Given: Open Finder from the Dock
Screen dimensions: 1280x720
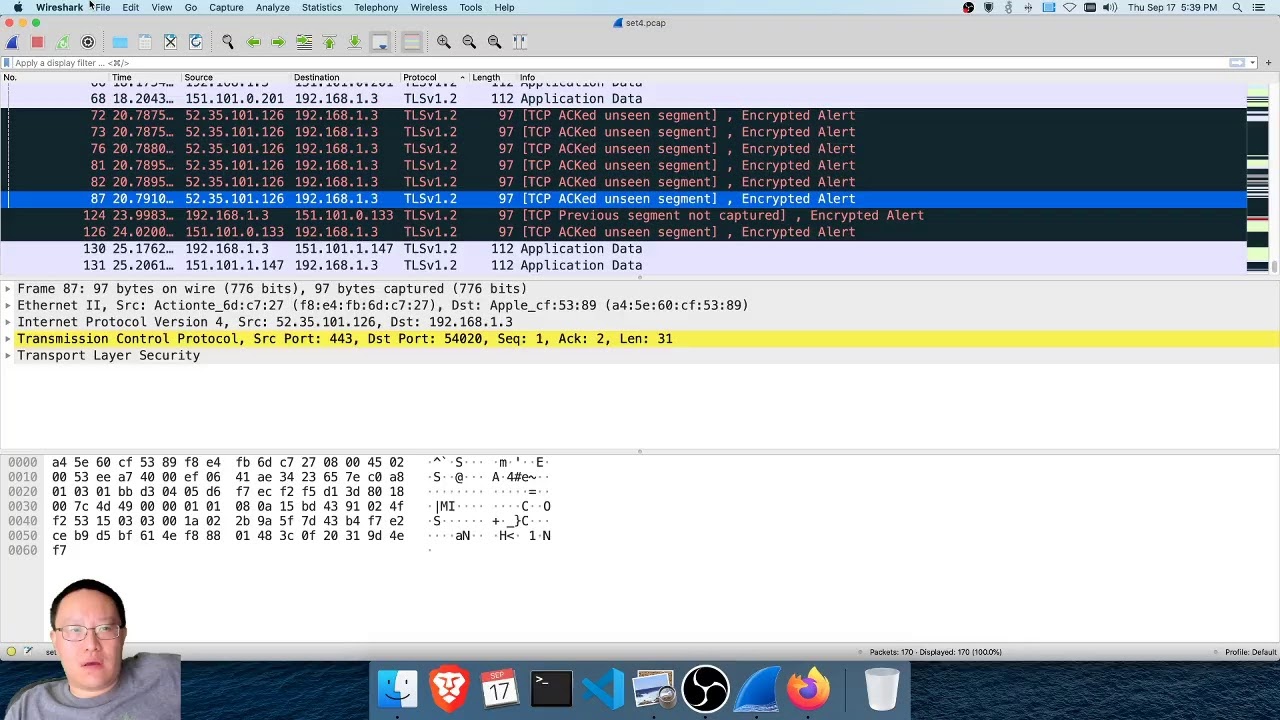Looking at the screenshot, I should point(397,689).
